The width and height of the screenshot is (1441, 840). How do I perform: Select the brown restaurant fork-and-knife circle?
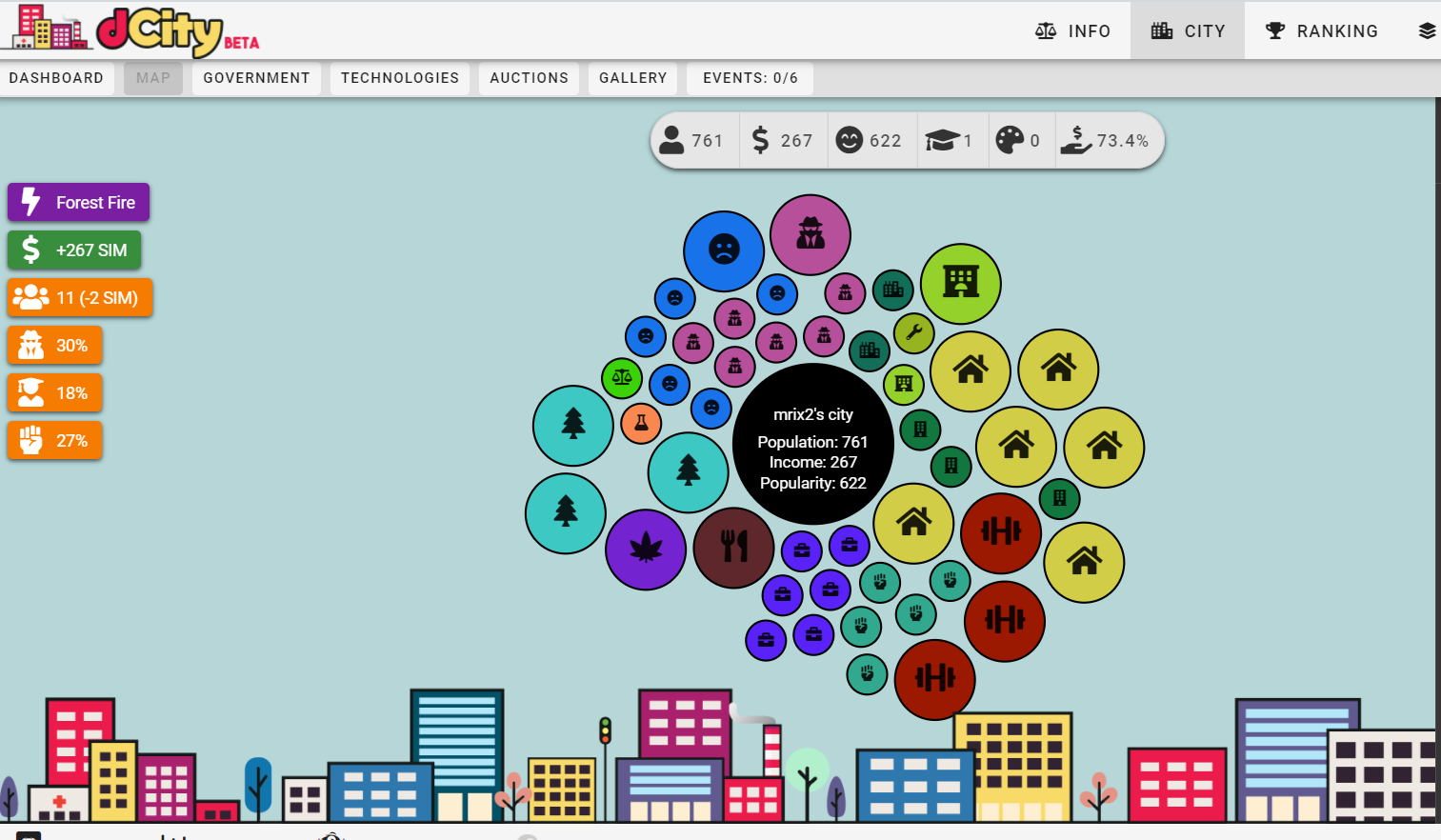pos(733,548)
